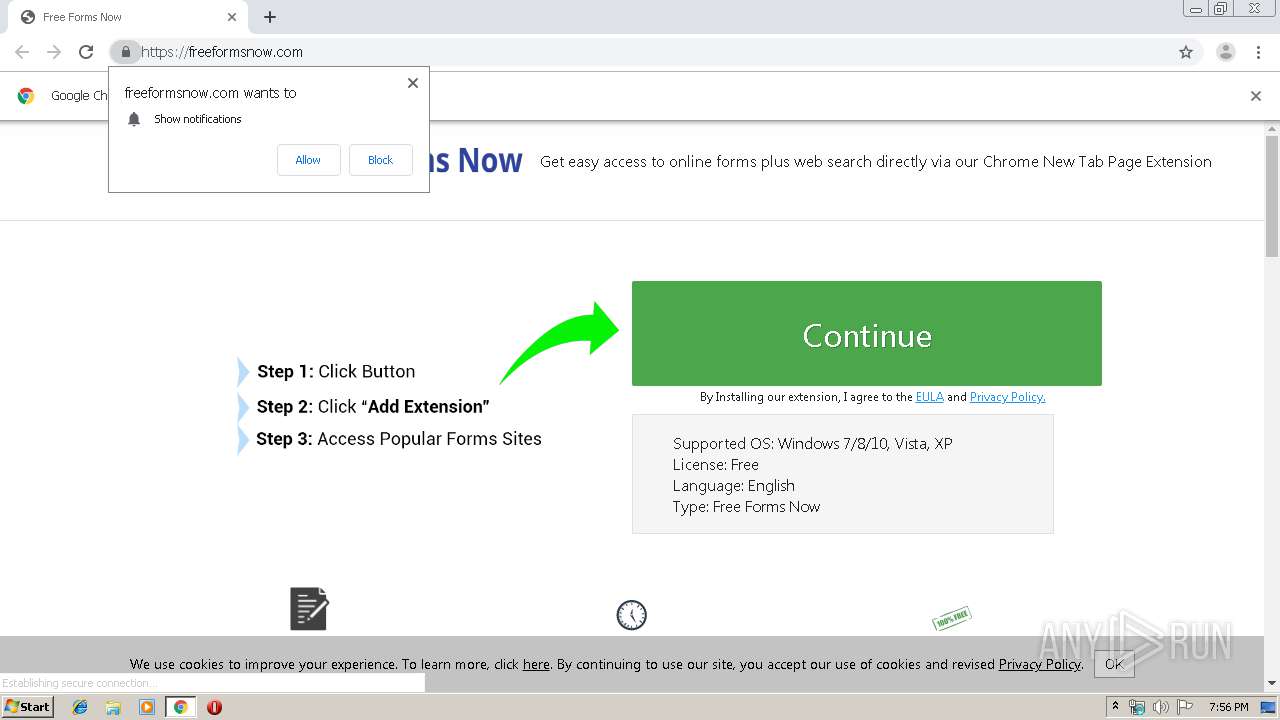1280x720 pixels.
Task: Open the EULA link
Action: click(x=930, y=397)
